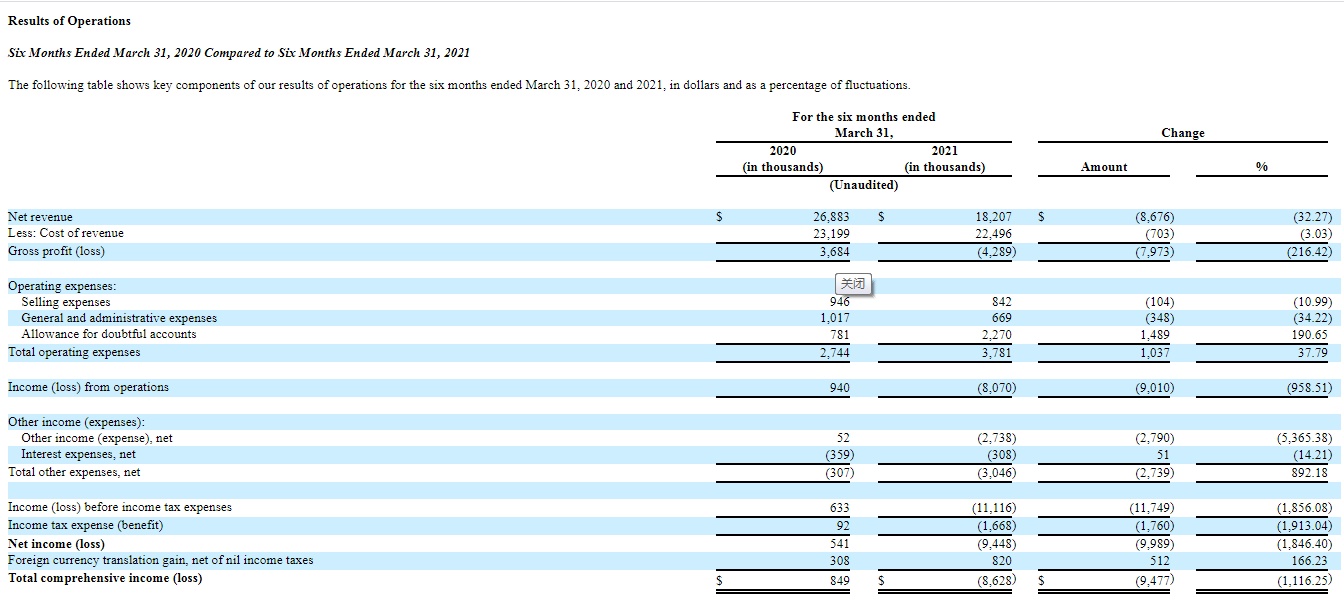Select the 'Net revenue' row label
Screen dimensions: 1344x600
40,217
